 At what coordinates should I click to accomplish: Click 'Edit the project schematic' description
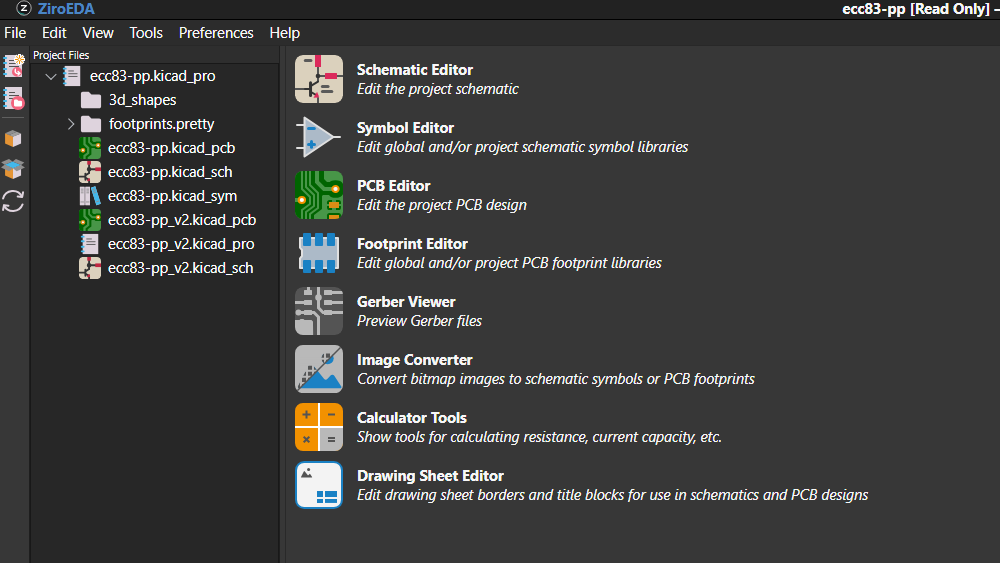[x=438, y=89]
